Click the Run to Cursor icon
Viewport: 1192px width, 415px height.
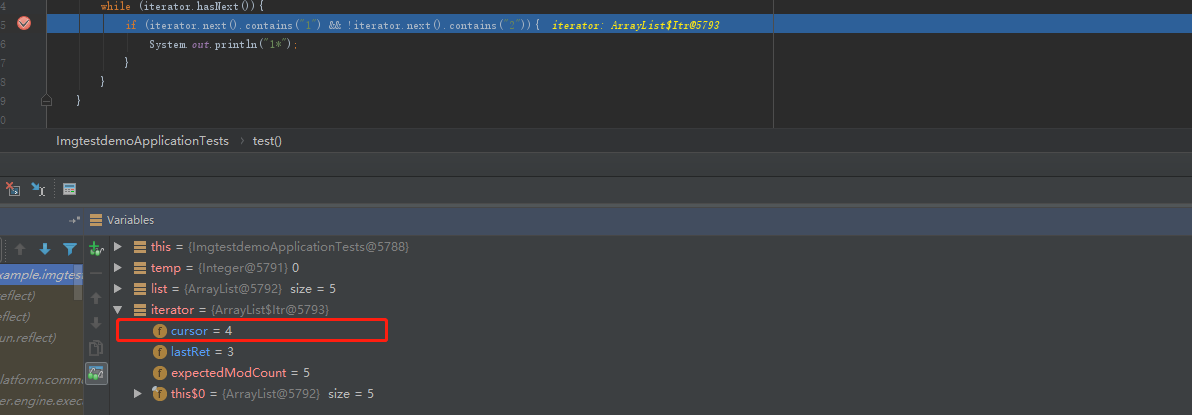pyautogui.click(x=38, y=188)
